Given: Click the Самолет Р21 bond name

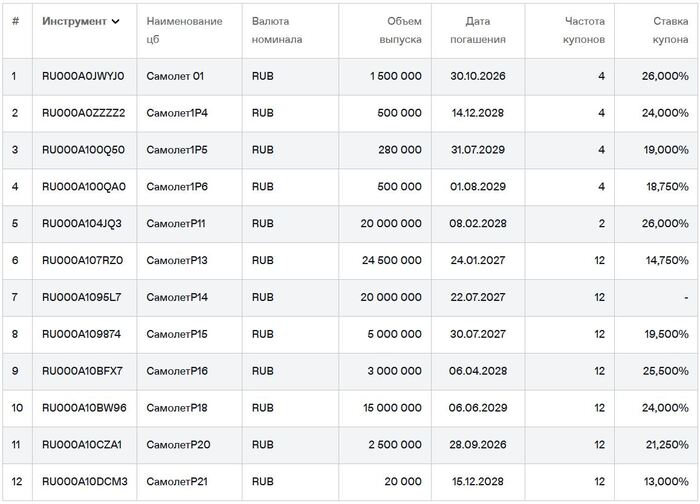Looking at the screenshot, I should click(177, 483).
